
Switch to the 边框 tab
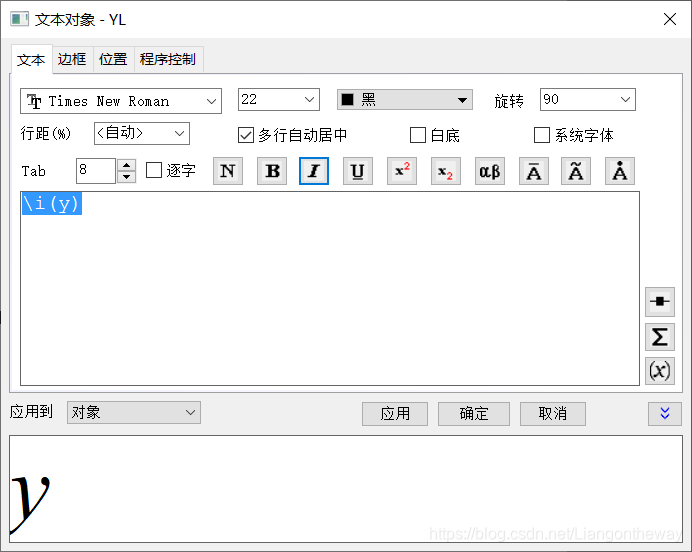point(72,59)
